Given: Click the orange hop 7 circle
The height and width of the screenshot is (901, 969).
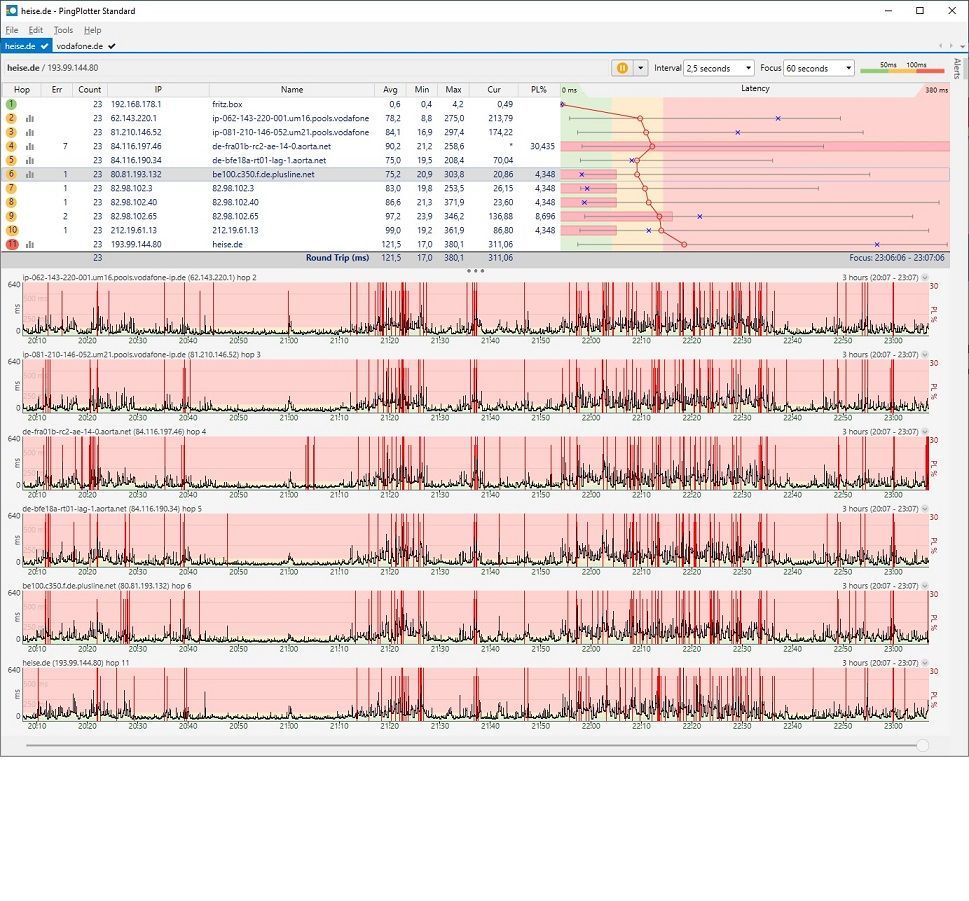Looking at the screenshot, I should [11, 188].
